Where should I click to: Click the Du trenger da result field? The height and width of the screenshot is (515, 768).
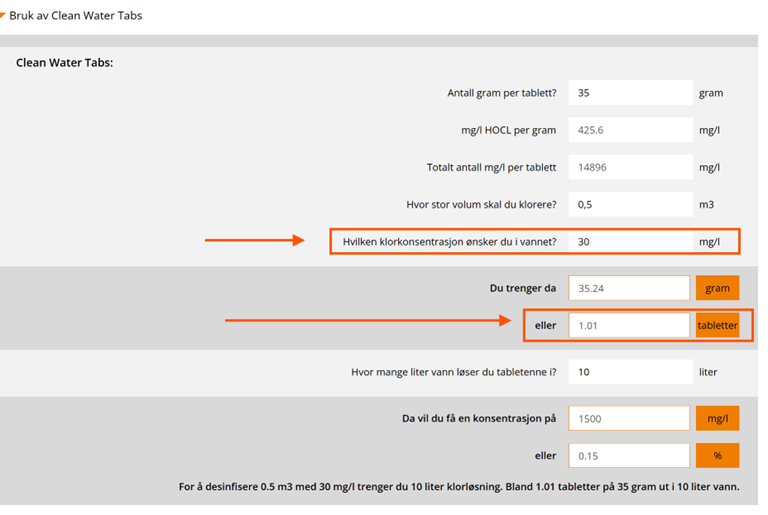[x=629, y=288]
